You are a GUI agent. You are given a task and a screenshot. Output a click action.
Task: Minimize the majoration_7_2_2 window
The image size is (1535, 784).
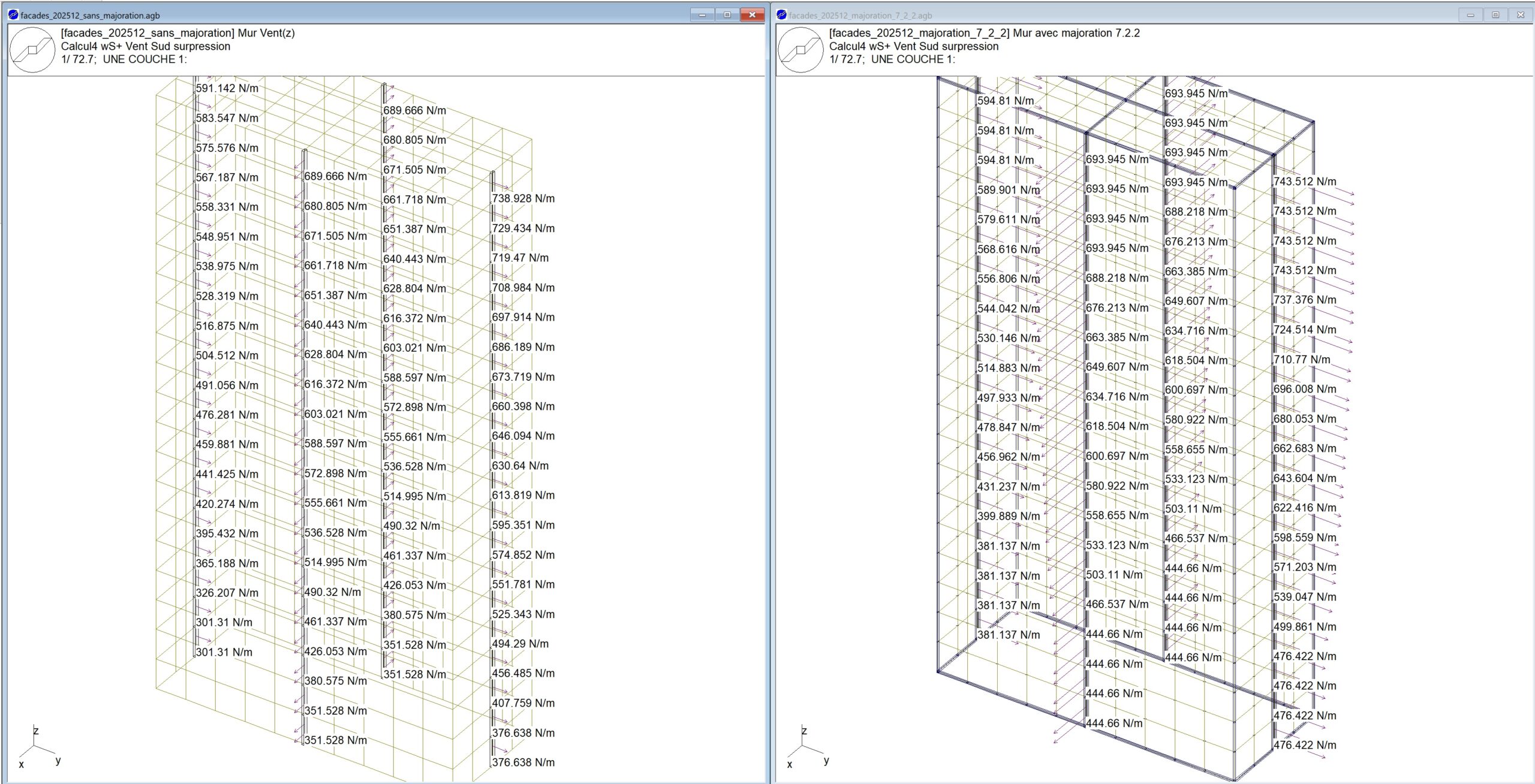[x=1470, y=15]
